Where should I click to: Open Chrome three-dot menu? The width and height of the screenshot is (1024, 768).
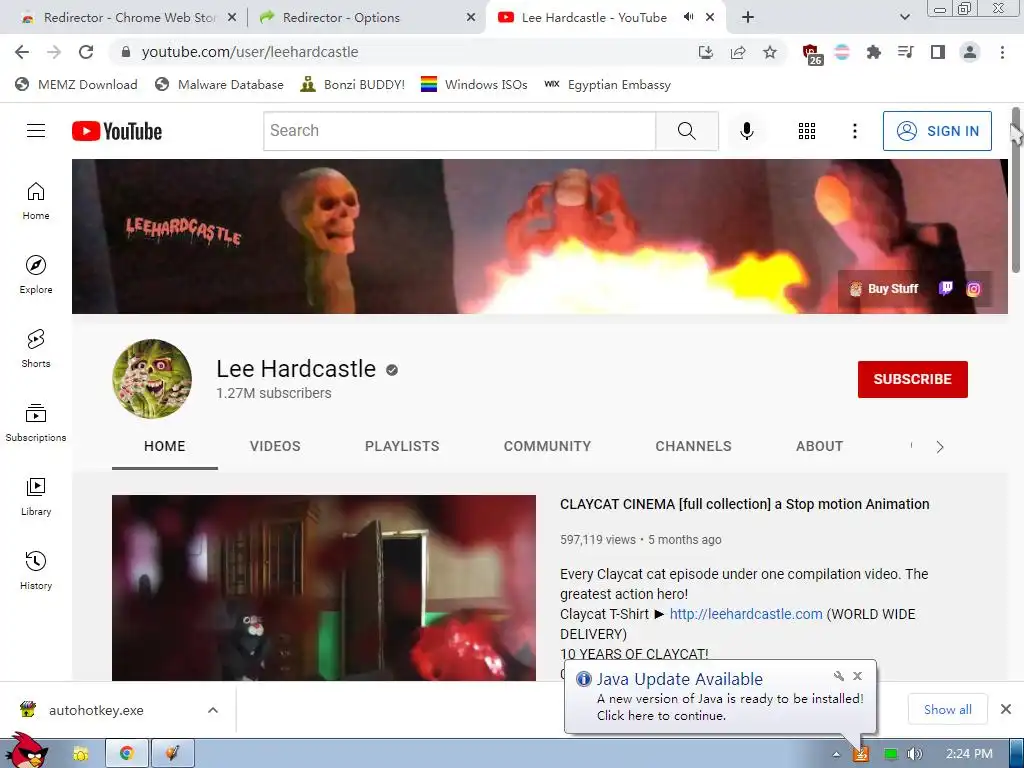[x=1002, y=52]
